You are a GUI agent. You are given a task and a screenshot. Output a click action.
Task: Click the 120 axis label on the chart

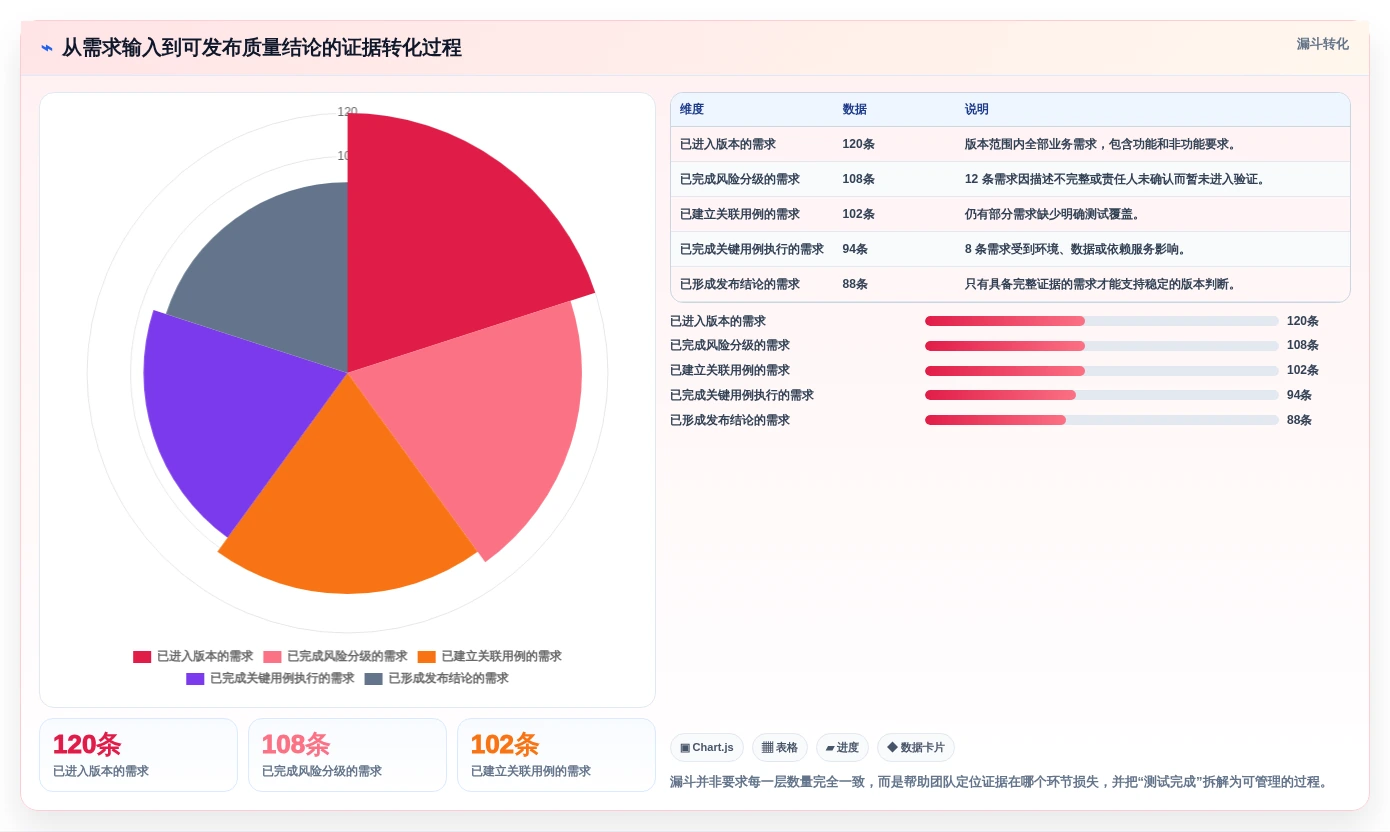pos(347,112)
